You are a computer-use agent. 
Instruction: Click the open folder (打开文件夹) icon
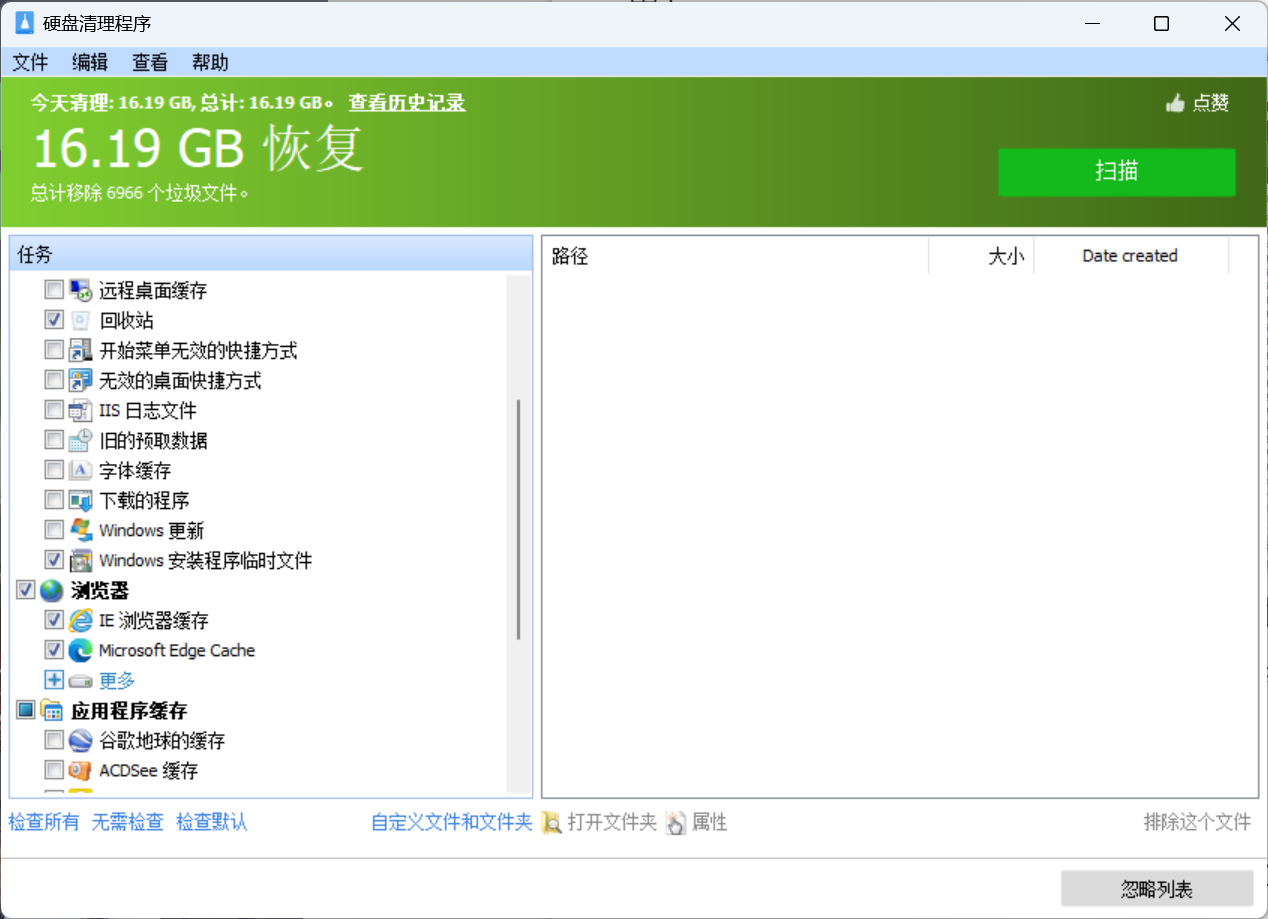tap(552, 823)
